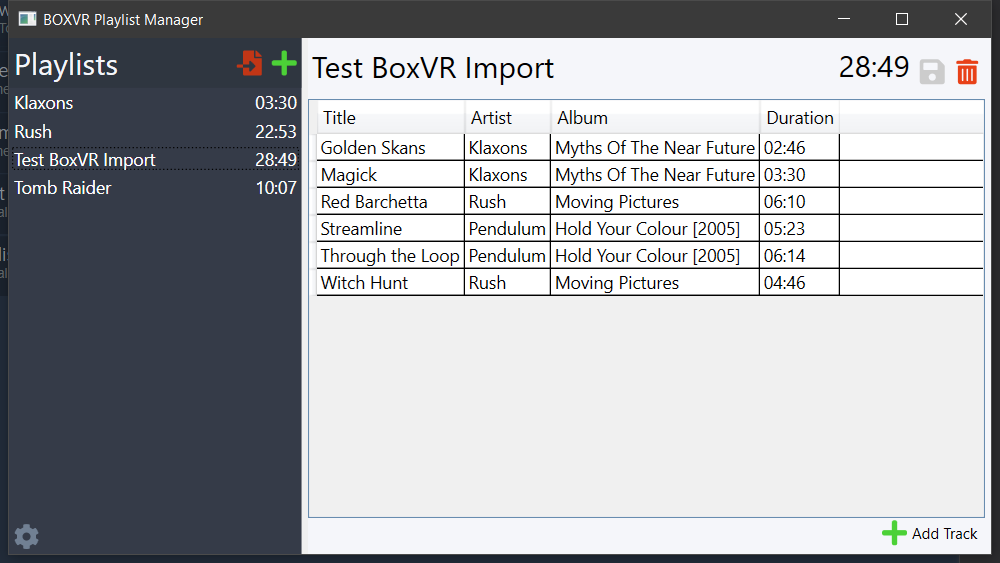This screenshot has height=563, width=1000.
Task: Click the Add Track button label
Action: [x=945, y=534]
